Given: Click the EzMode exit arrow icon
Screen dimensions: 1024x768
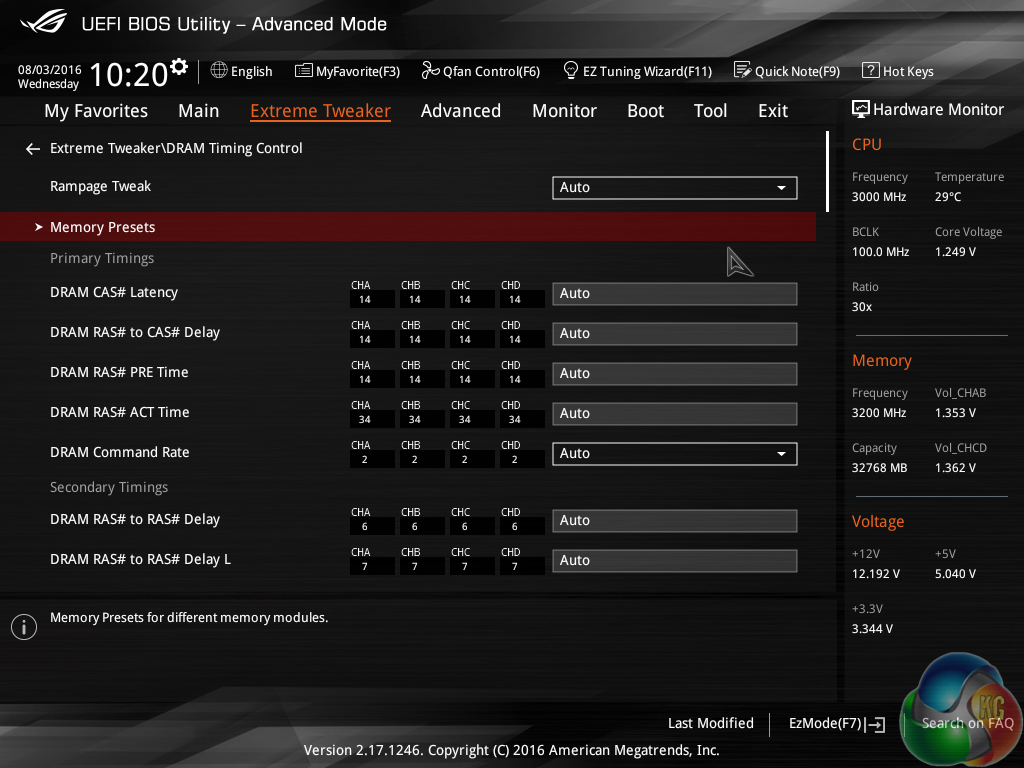Looking at the screenshot, I should 874,724.
